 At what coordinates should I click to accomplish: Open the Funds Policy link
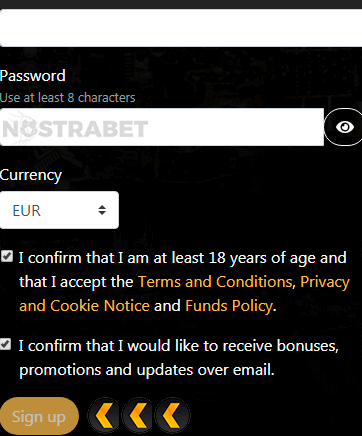click(x=229, y=306)
